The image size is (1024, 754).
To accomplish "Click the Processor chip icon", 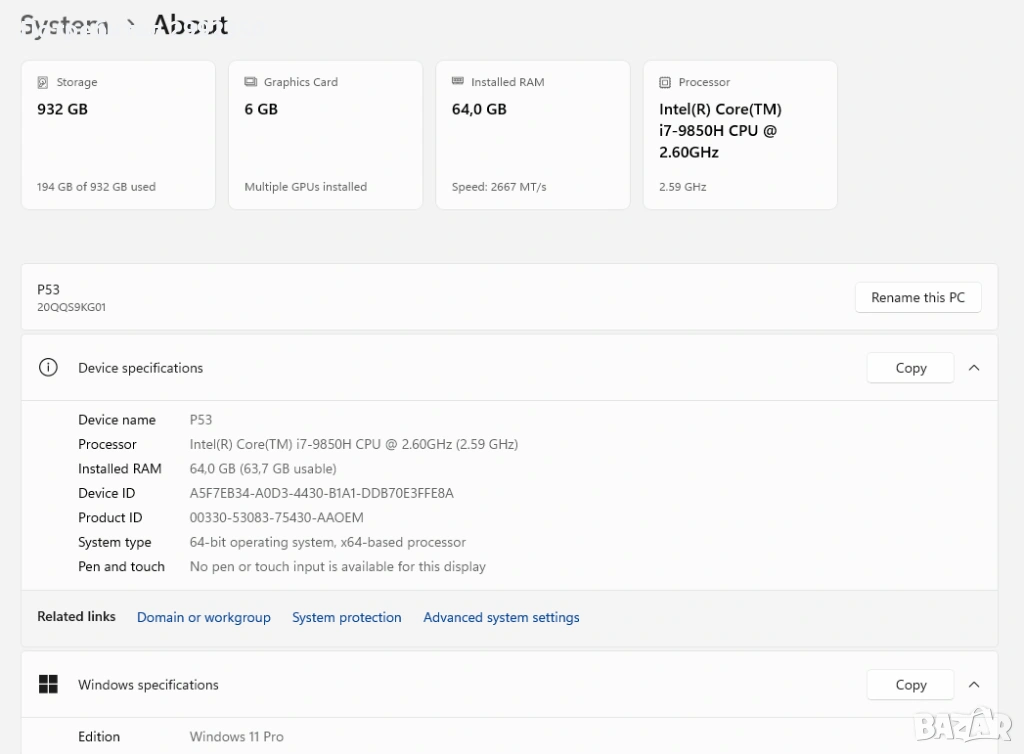I will coord(665,82).
